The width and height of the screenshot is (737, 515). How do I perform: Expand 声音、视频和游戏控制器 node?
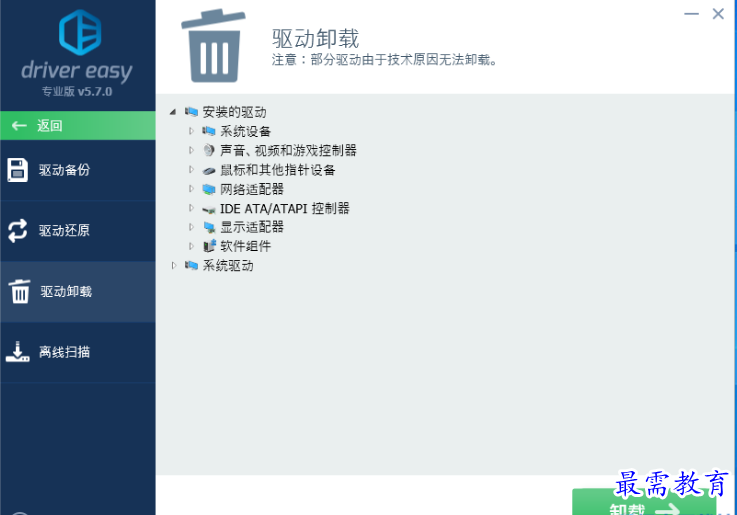coord(191,150)
